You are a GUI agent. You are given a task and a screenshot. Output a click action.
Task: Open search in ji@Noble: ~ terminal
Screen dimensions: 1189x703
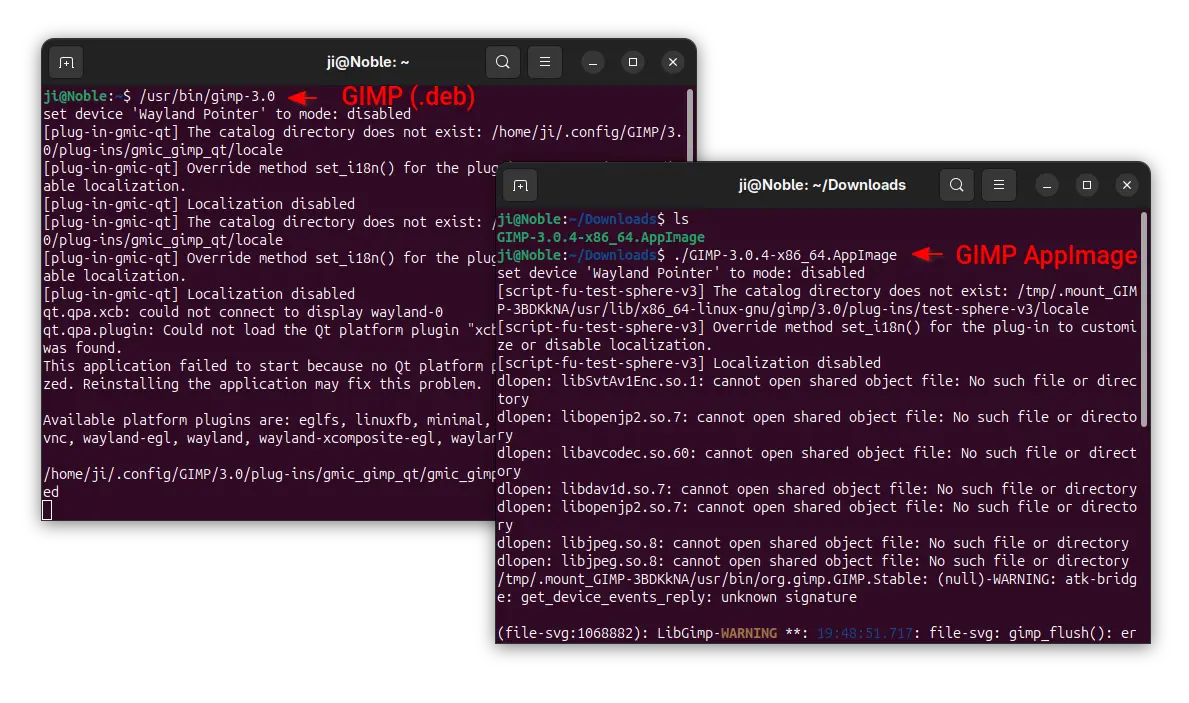503,62
